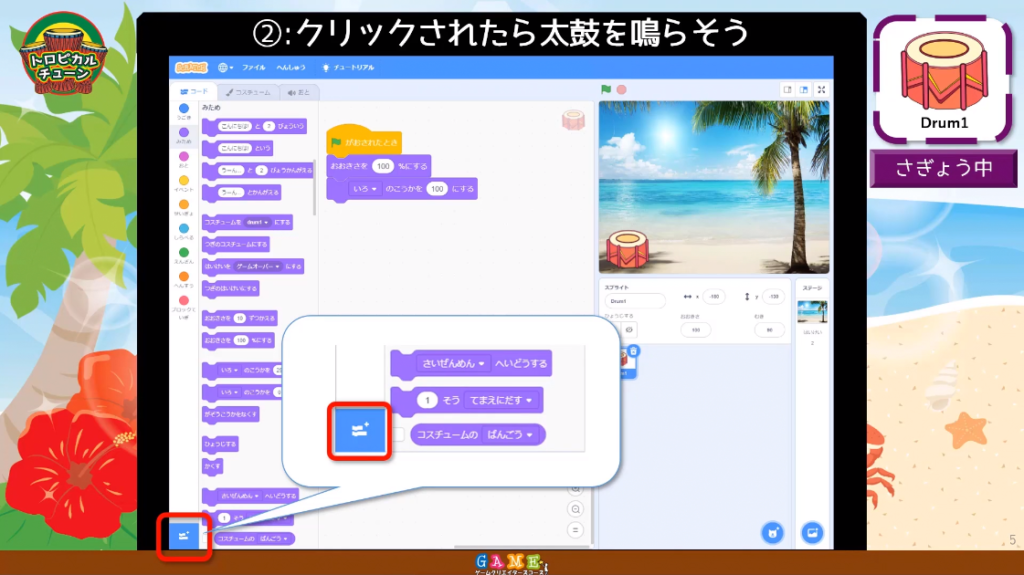Click the がおされたとき green flag hat block

pos(363,140)
